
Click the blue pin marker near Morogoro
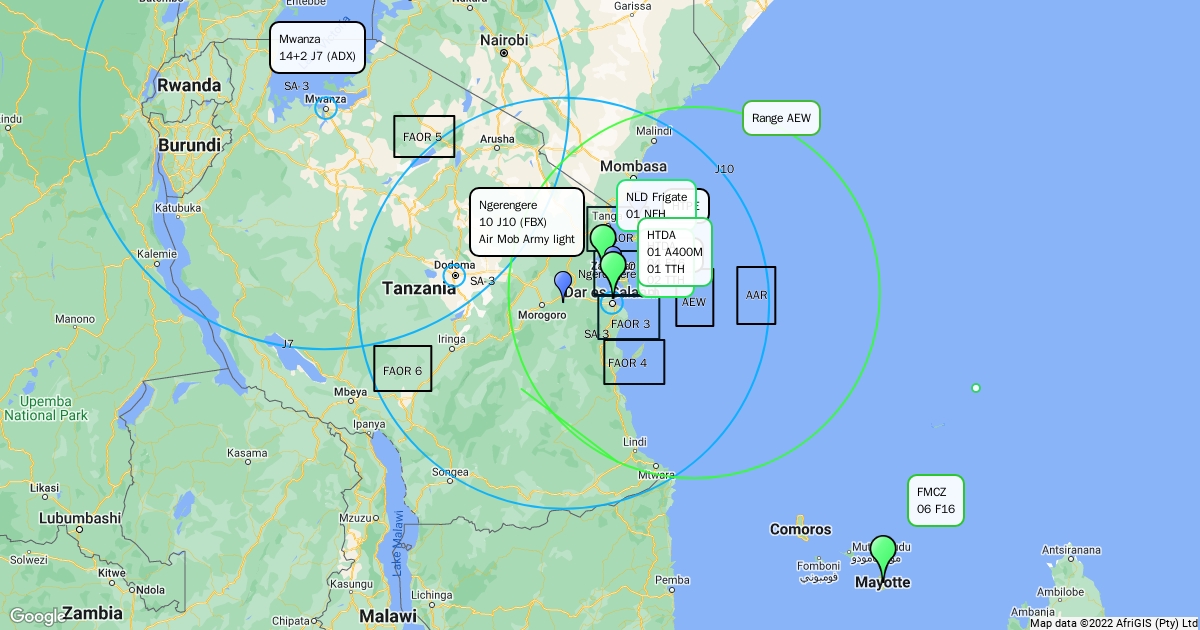[563, 285]
